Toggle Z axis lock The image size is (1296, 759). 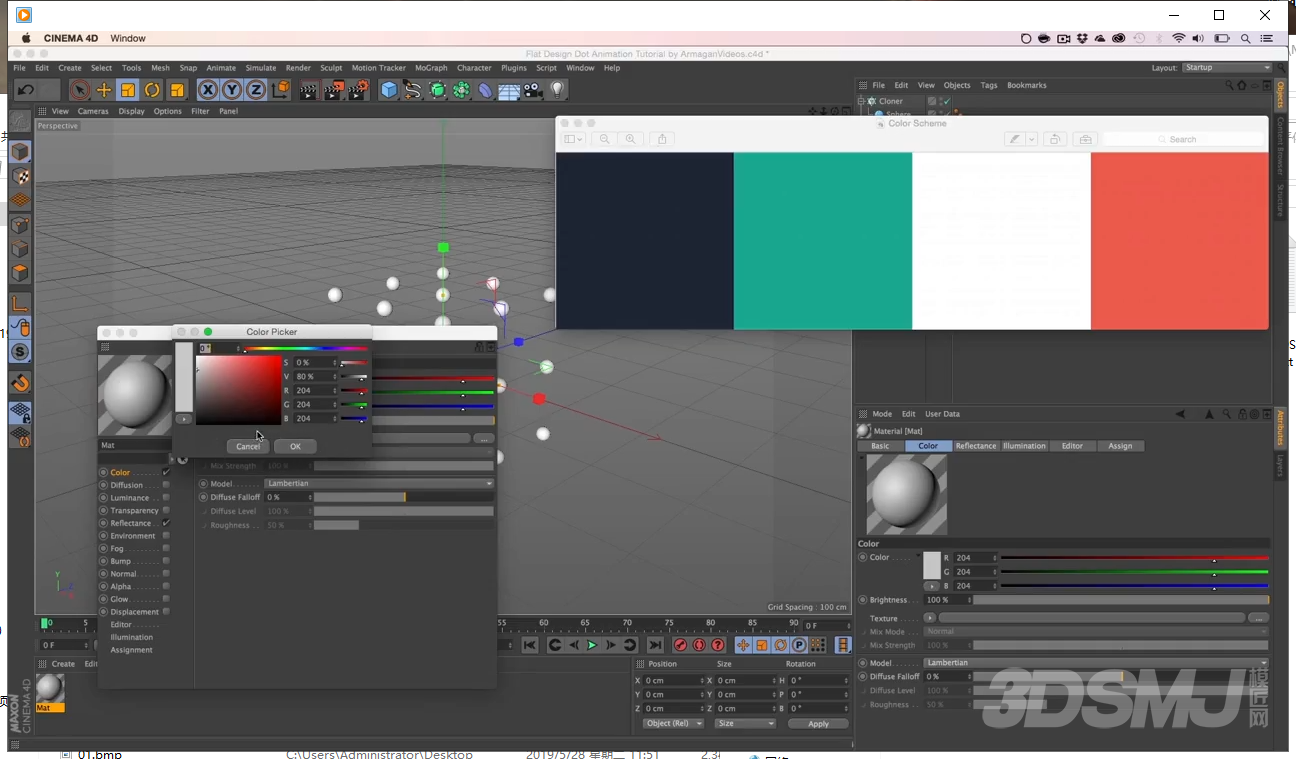(x=256, y=90)
